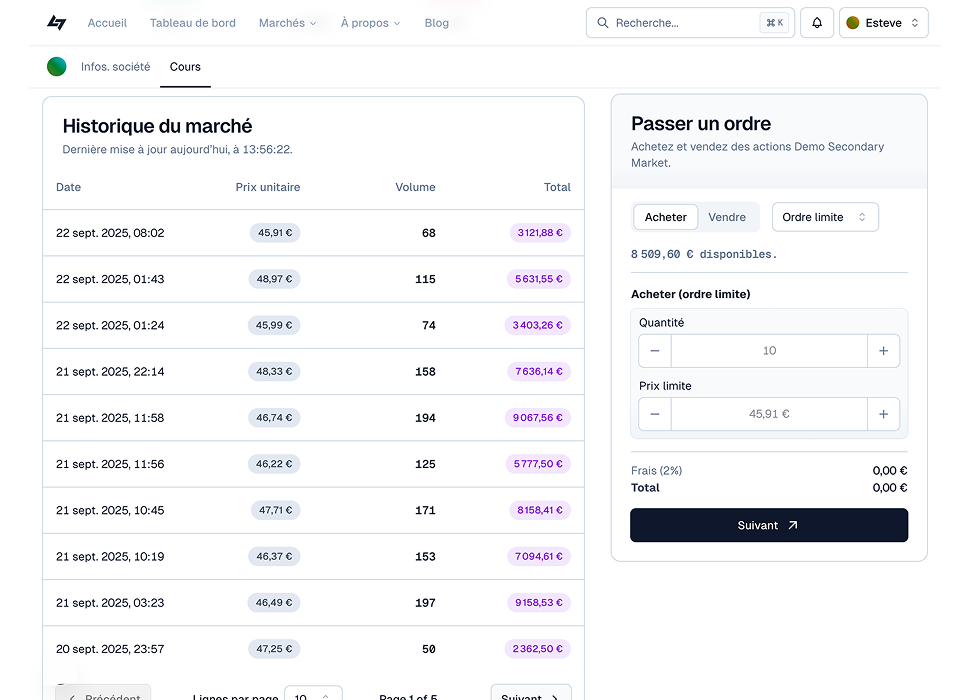970x700 pixels.
Task: Click the 5 777,50 € total badge
Action: coord(538,464)
